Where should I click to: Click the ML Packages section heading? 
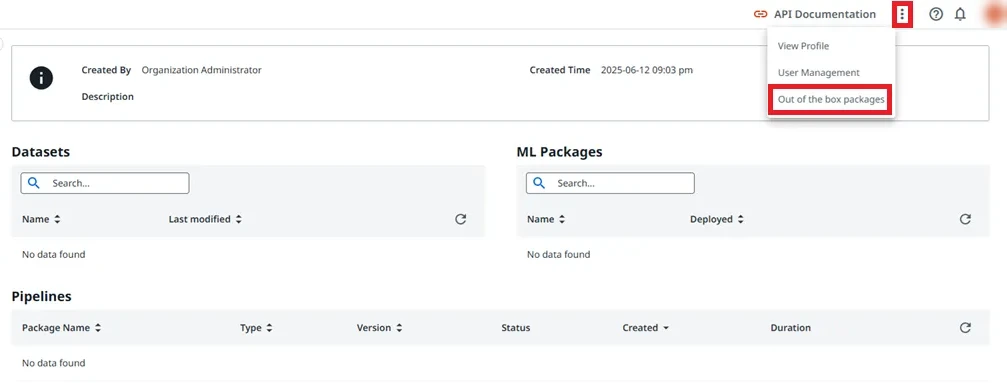click(559, 152)
